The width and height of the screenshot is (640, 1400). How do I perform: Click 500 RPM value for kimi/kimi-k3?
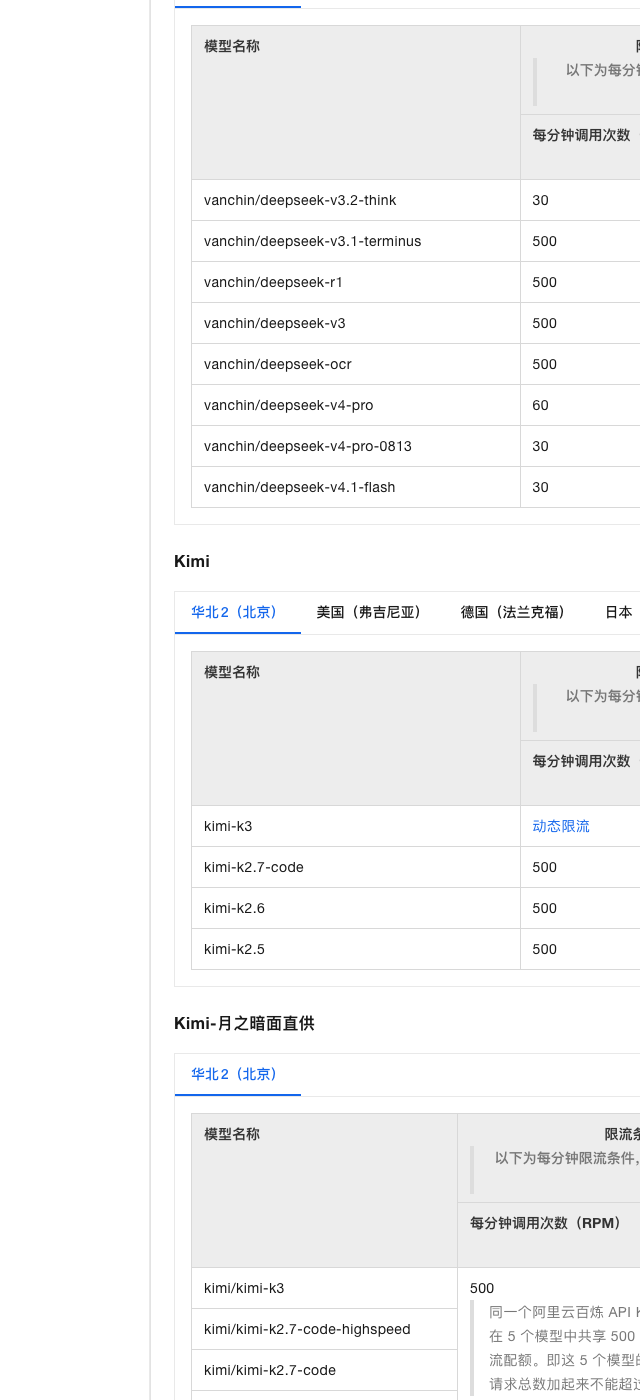coord(482,1288)
